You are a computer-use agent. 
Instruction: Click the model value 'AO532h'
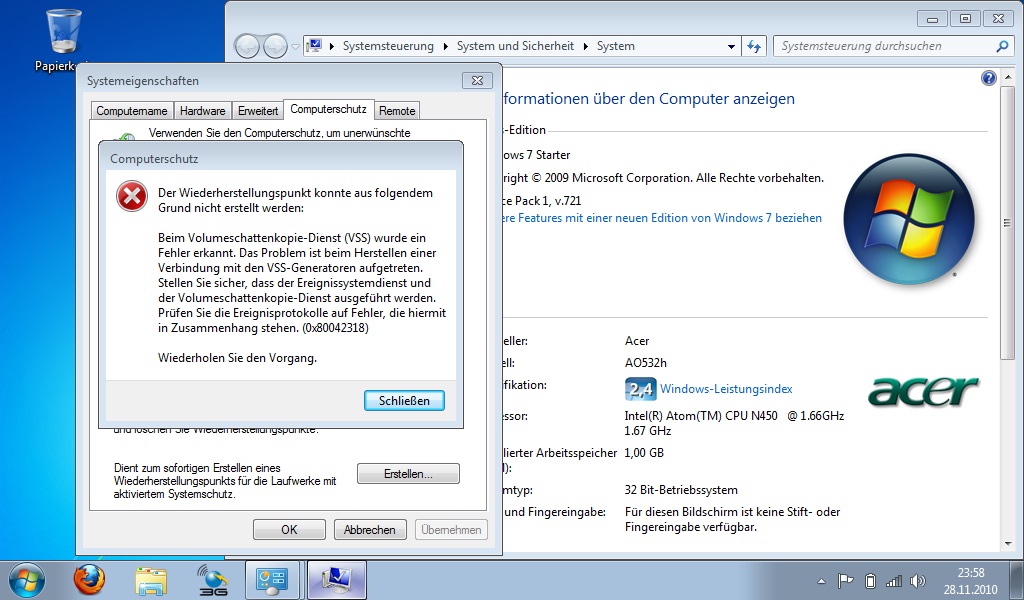pos(646,363)
